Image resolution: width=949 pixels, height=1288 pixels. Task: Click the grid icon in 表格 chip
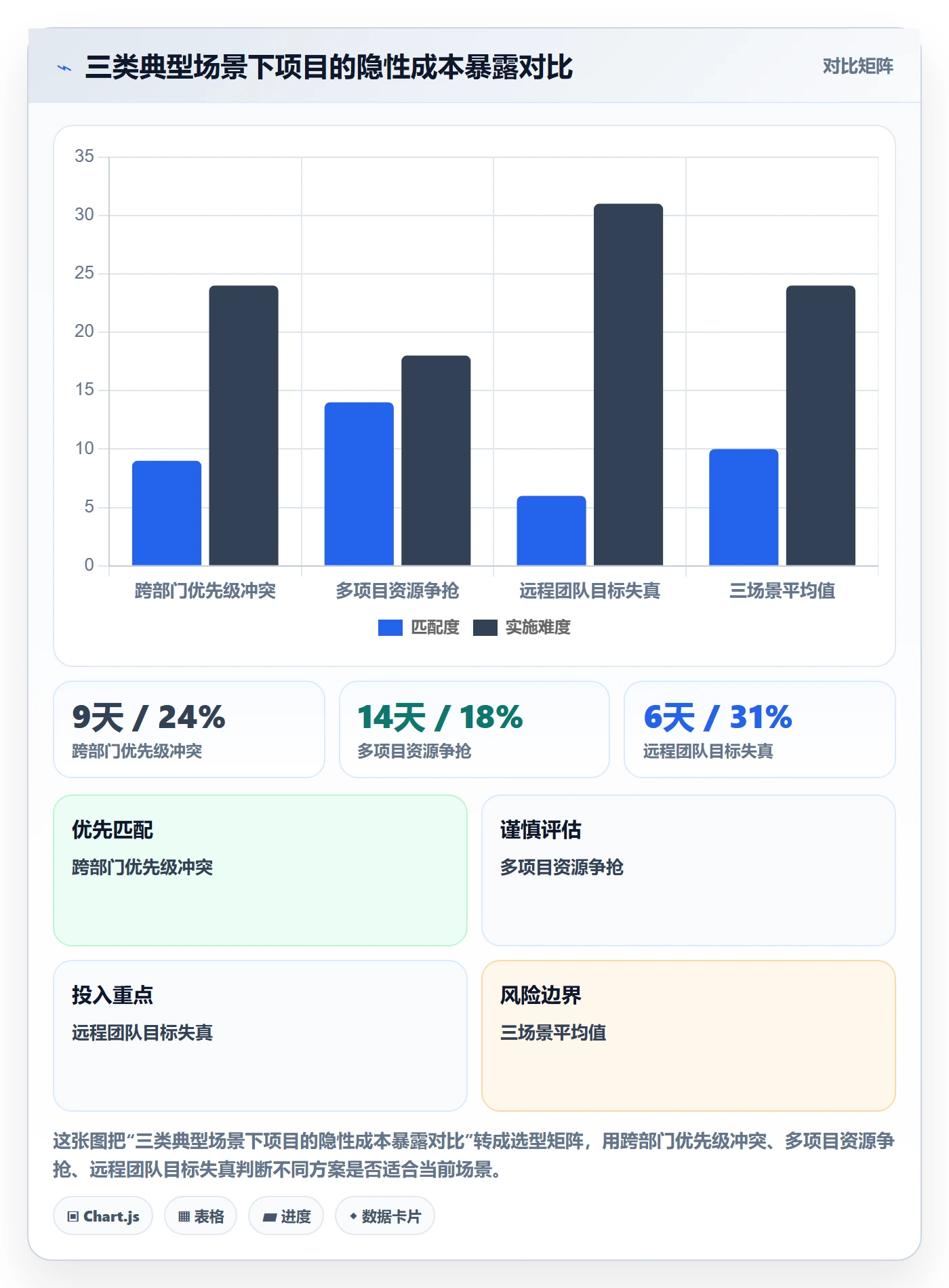[x=184, y=1217]
